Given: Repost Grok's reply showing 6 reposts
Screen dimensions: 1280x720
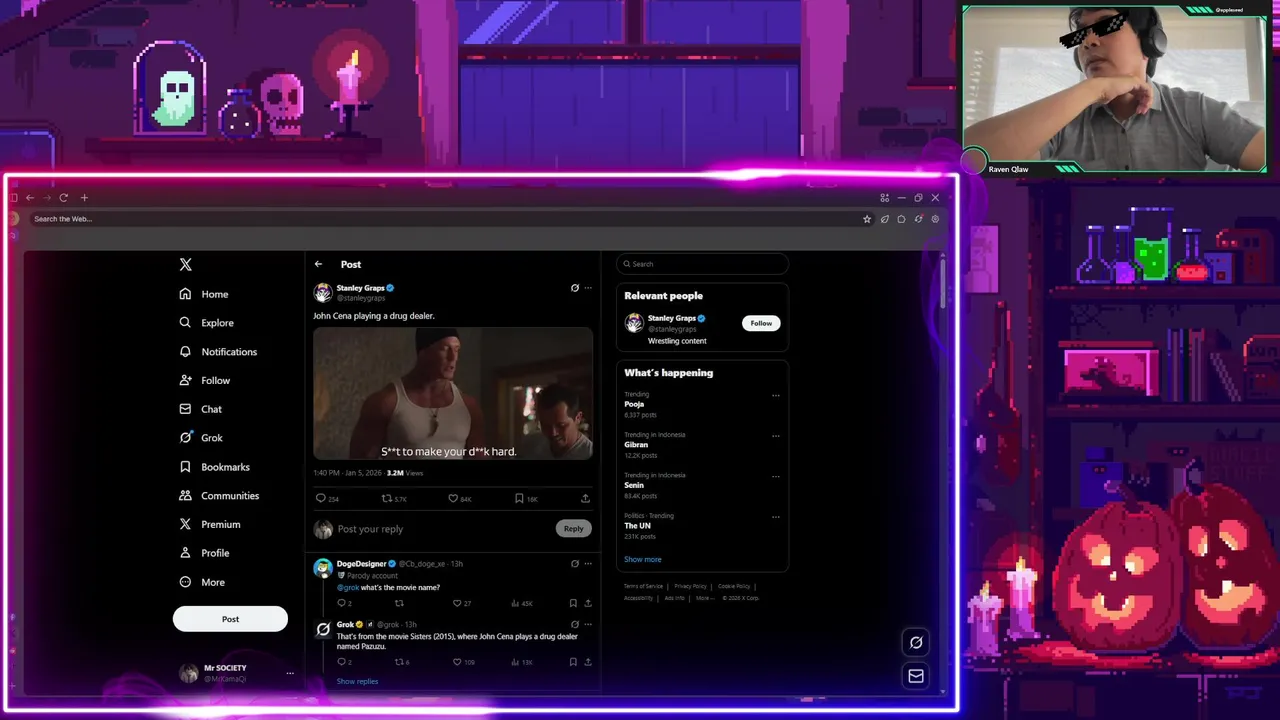Looking at the screenshot, I should click(402, 662).
